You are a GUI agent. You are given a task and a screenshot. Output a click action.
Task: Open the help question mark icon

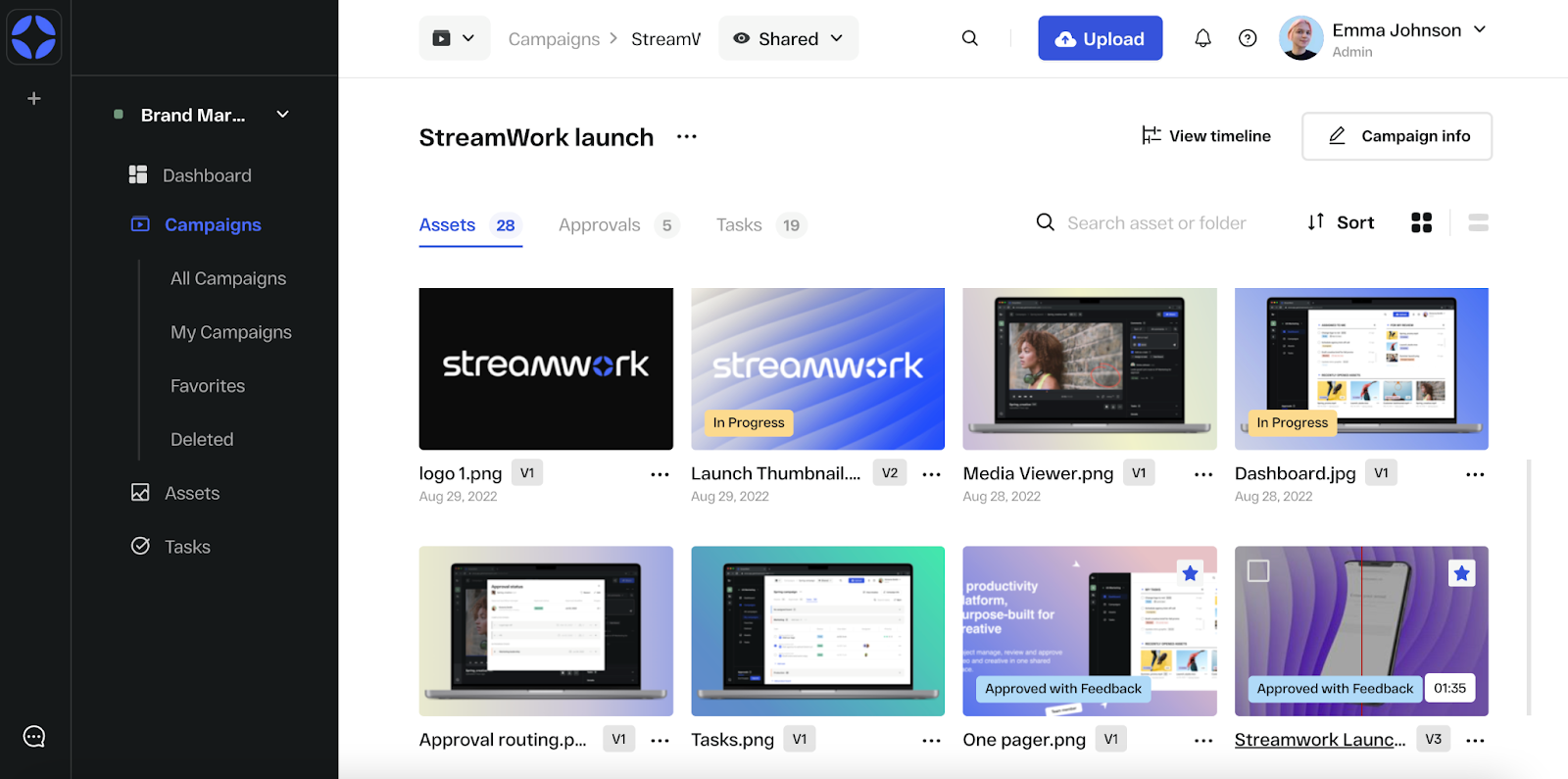(1248, 38)
